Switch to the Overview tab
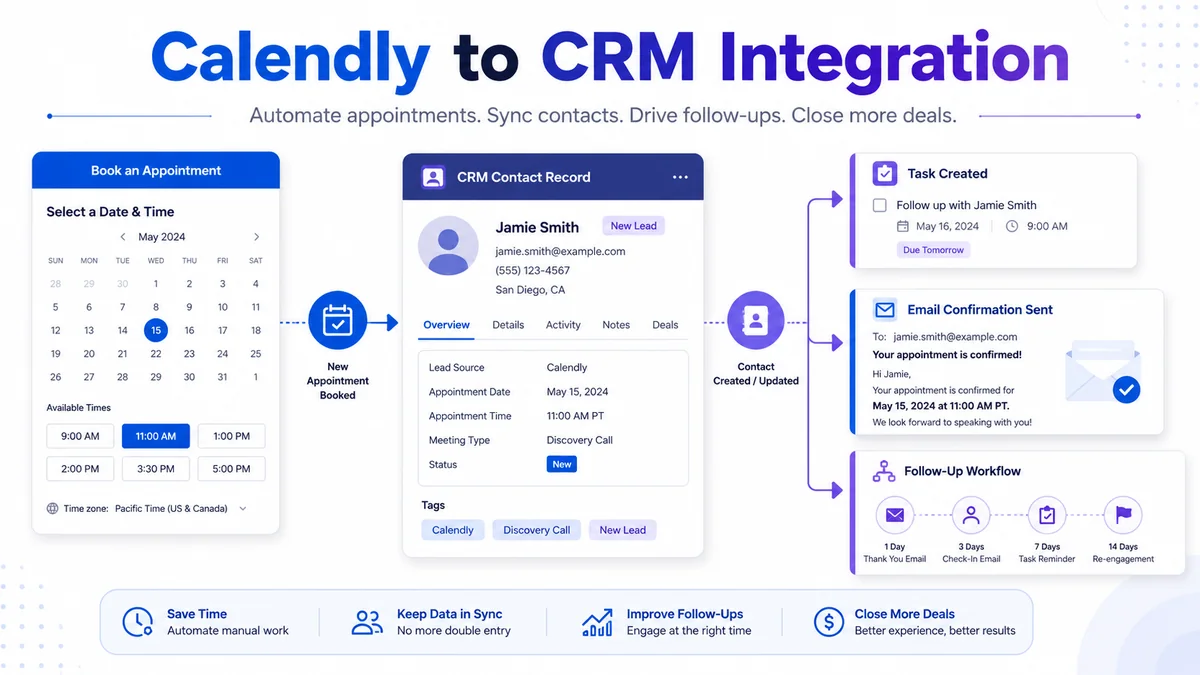The image size is (1200, 675). coord(447,325)
